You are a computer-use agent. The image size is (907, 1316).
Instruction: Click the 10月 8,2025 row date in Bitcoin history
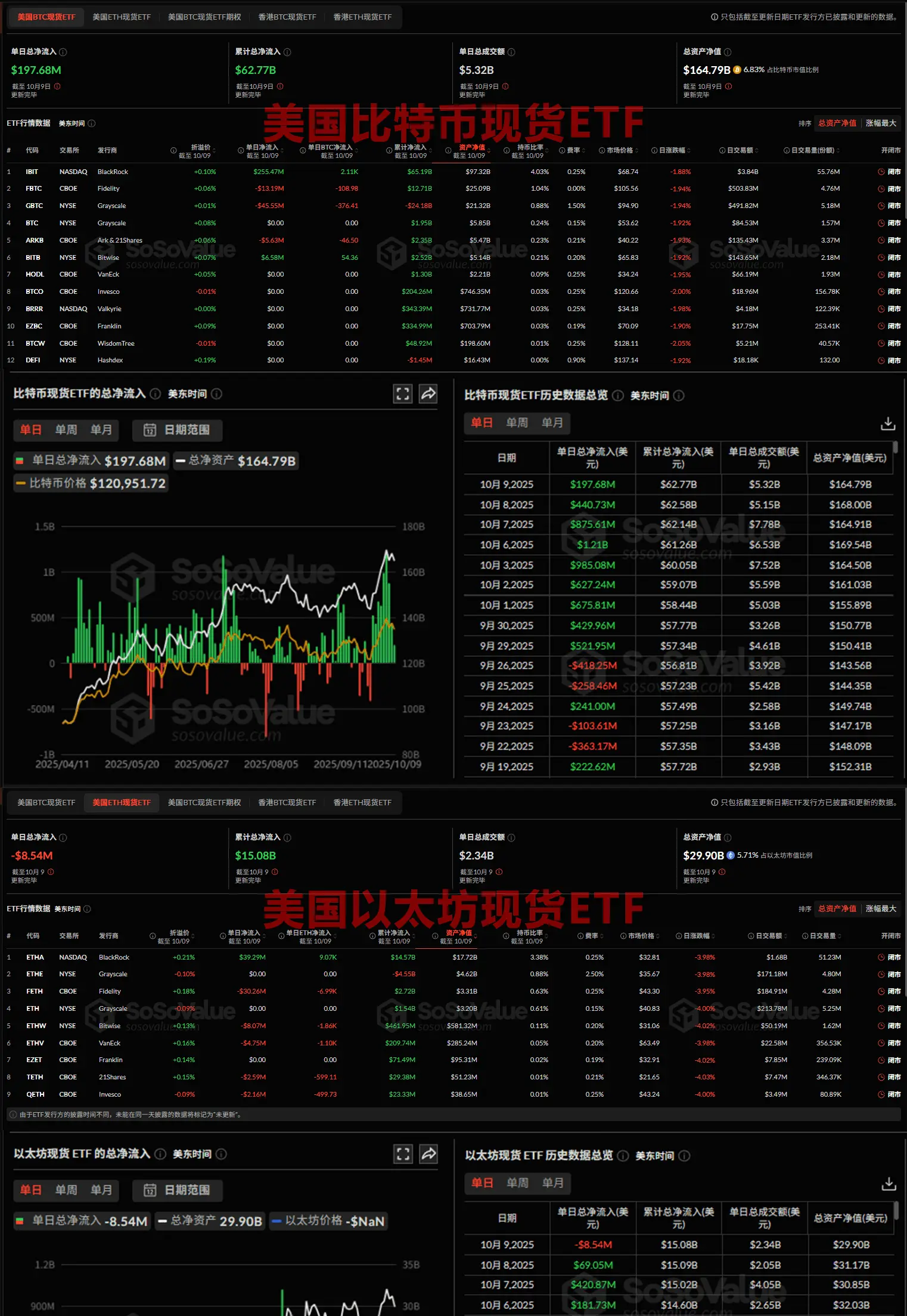point(507,505)
